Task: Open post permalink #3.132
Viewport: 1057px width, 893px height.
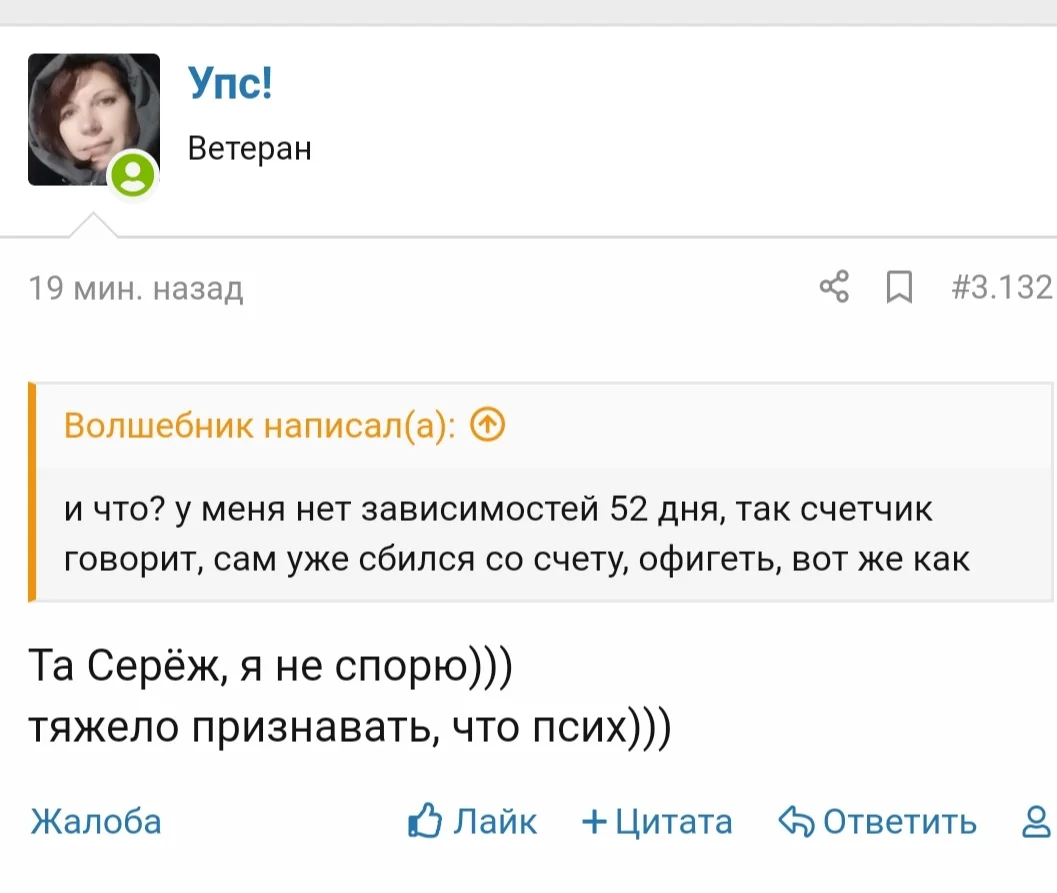Action: click(x=1002, y=288)
